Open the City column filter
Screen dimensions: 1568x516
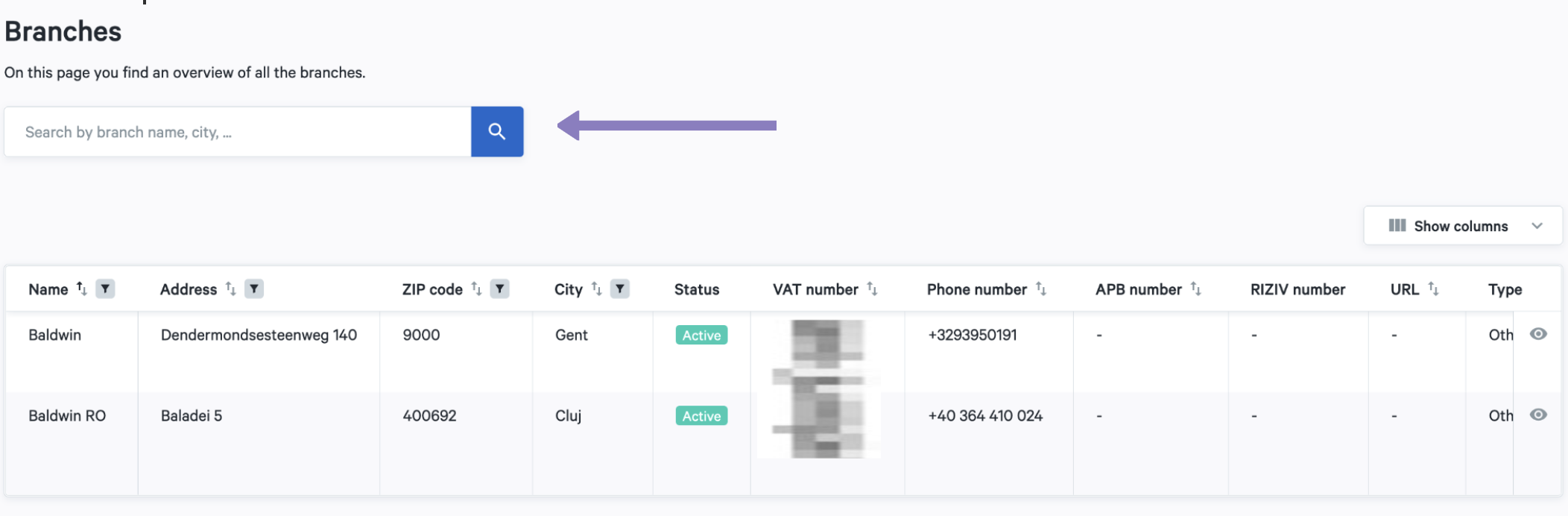(x=620, y=289)
